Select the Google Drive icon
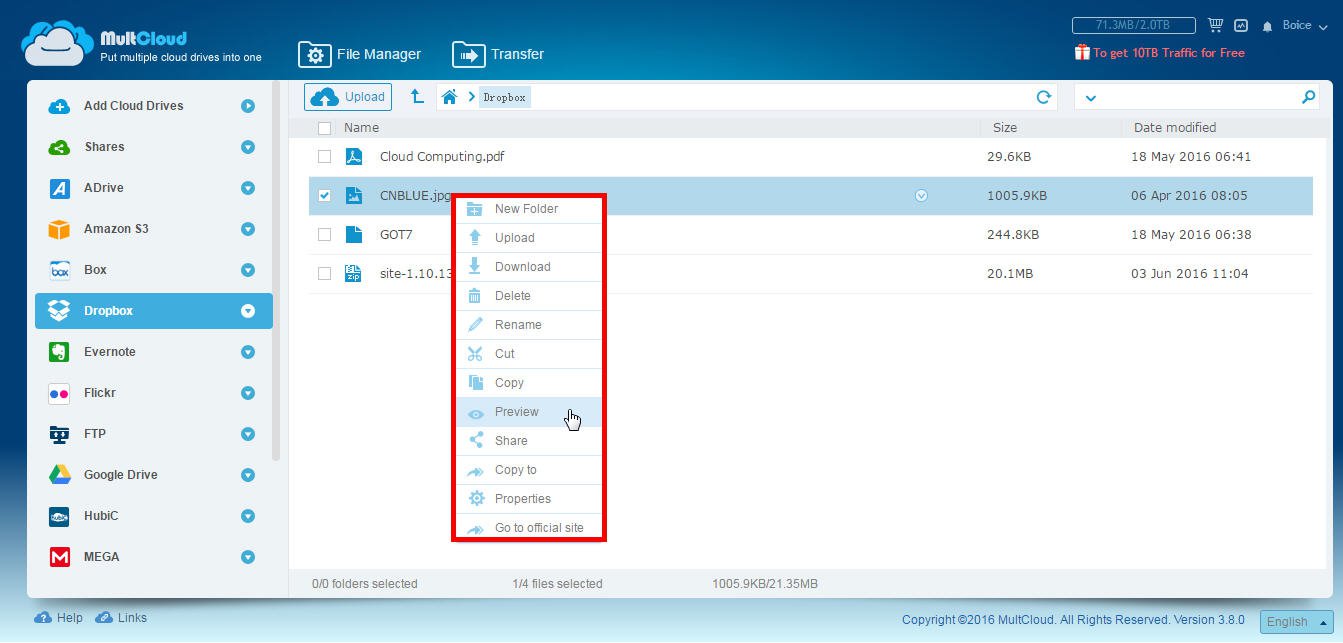 (59, 475)
